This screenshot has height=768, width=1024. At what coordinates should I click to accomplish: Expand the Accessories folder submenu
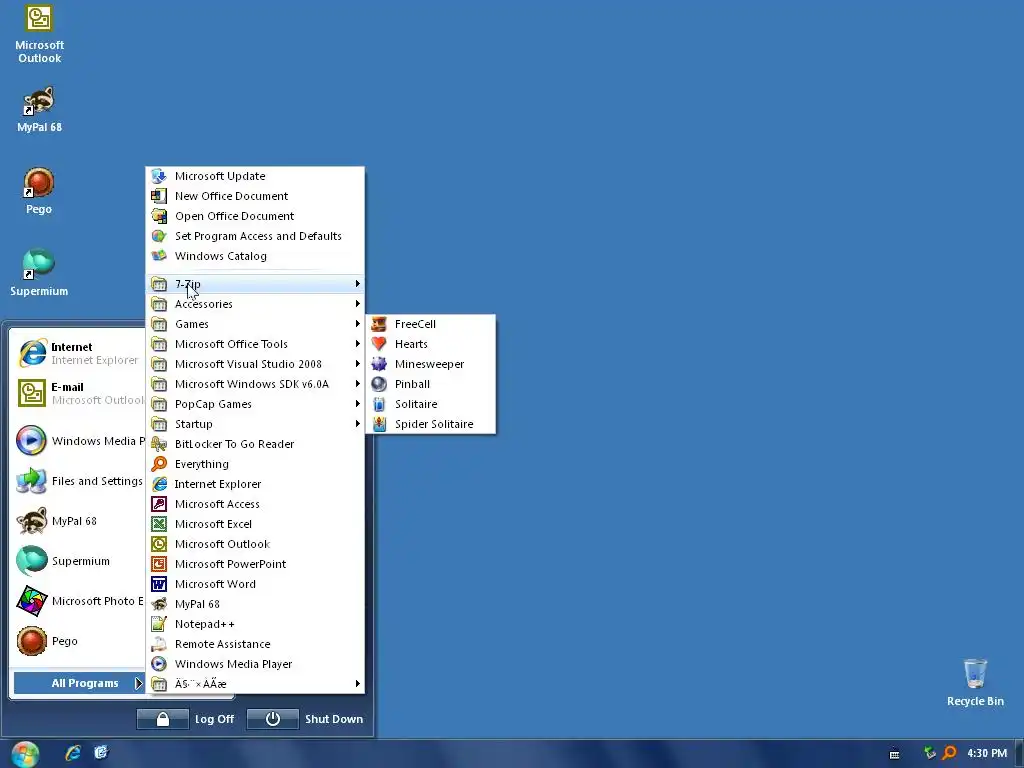tap(255, 304)
